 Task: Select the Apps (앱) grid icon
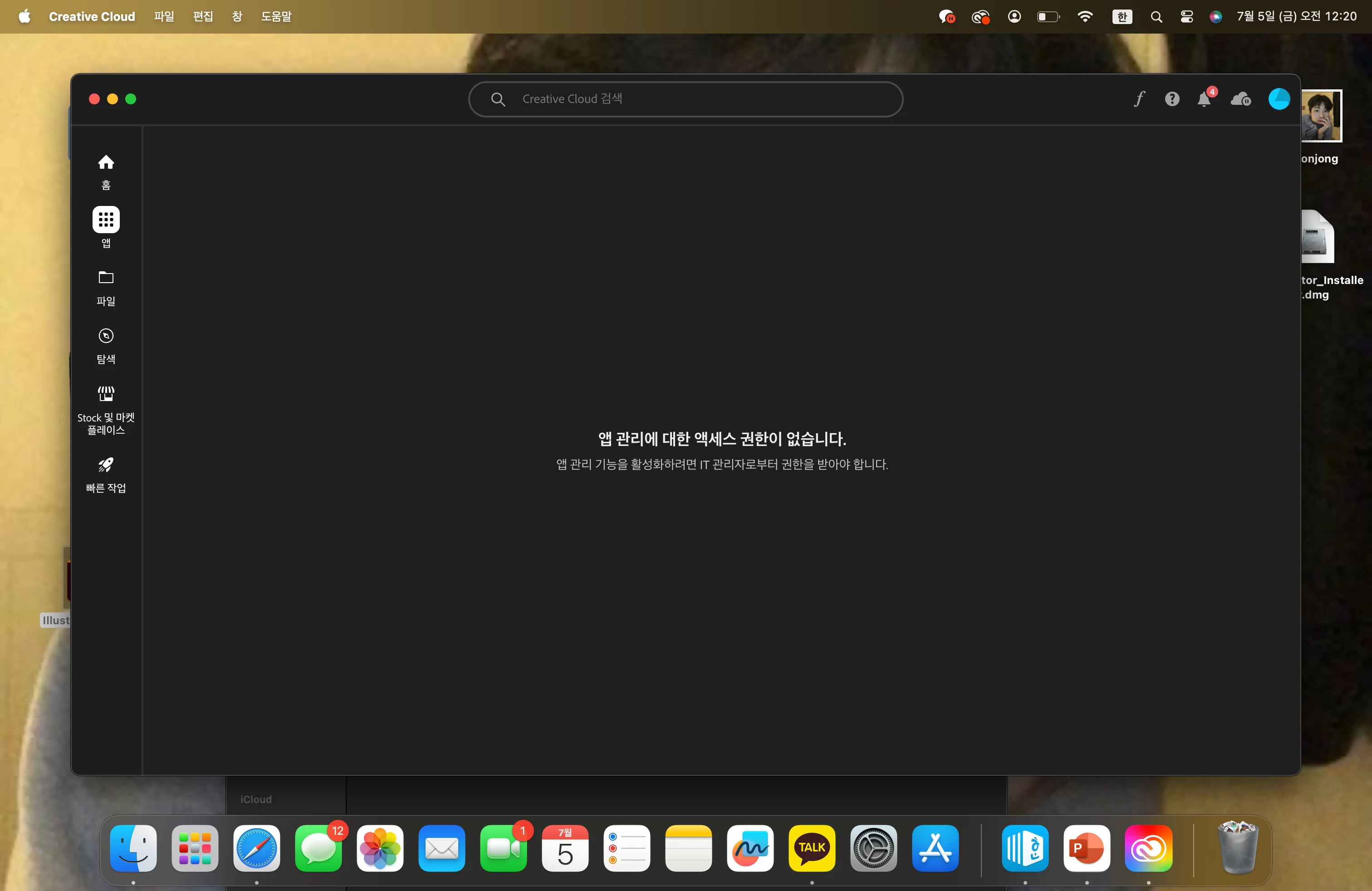click(106, 220)
